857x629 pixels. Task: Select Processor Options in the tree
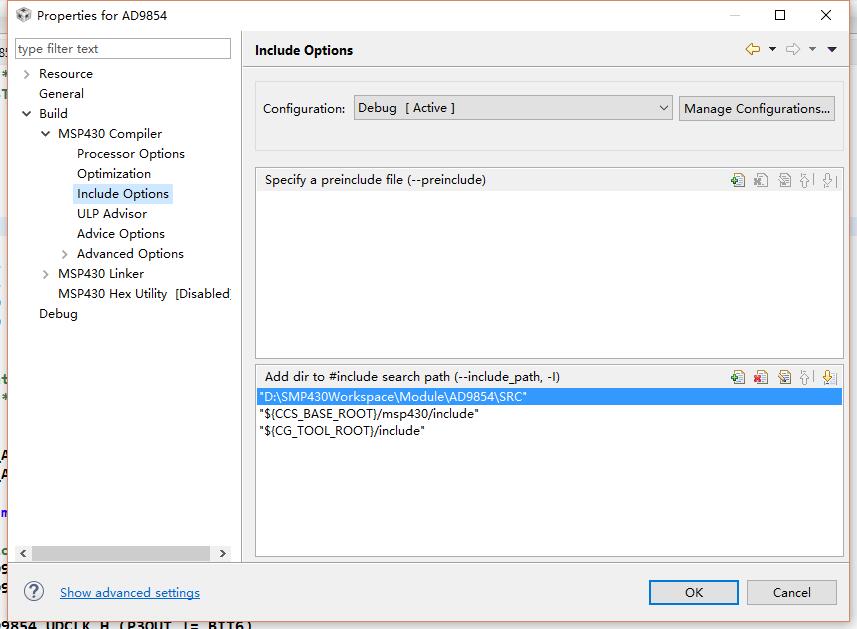pyautogui.click(x=130, y=154)
